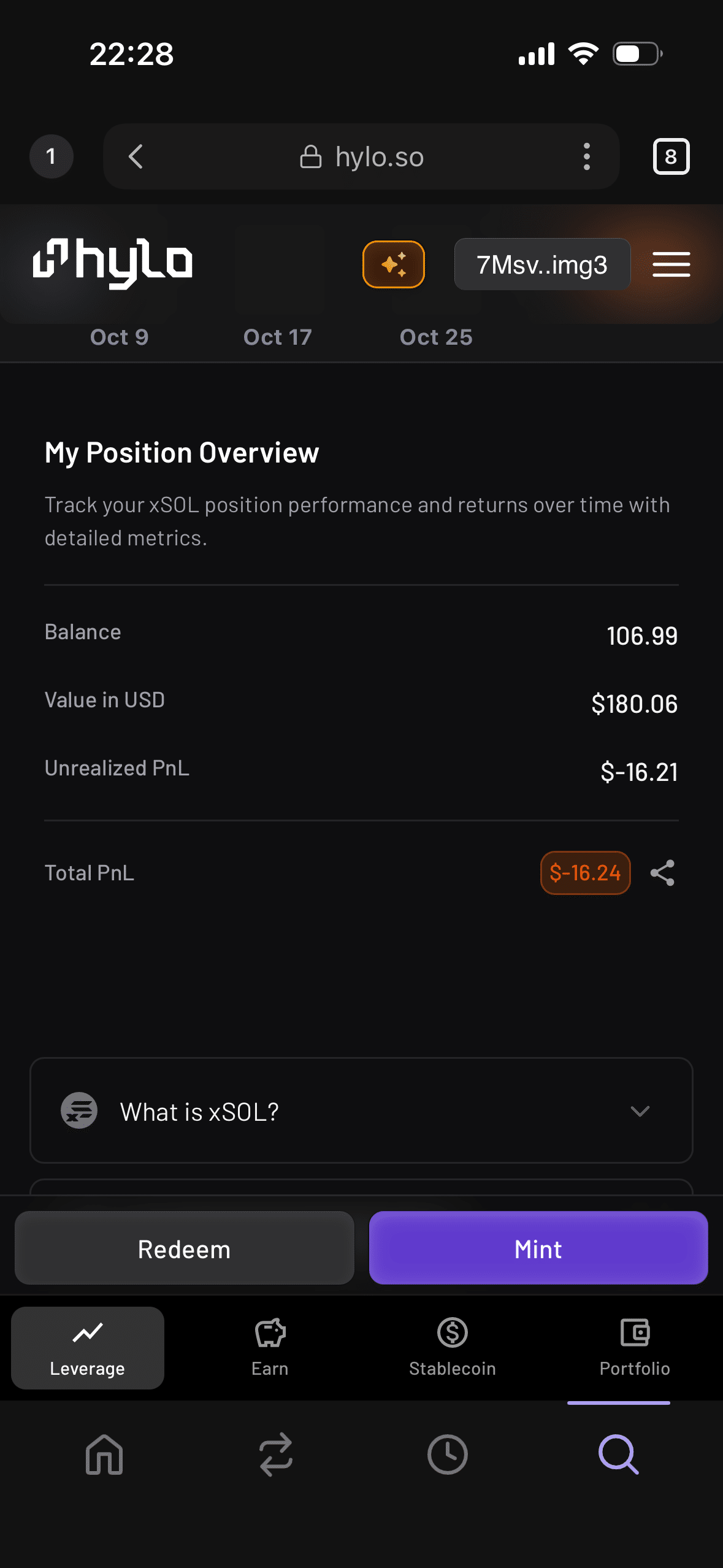Share the Total PnL result

[x=662, y=872]
